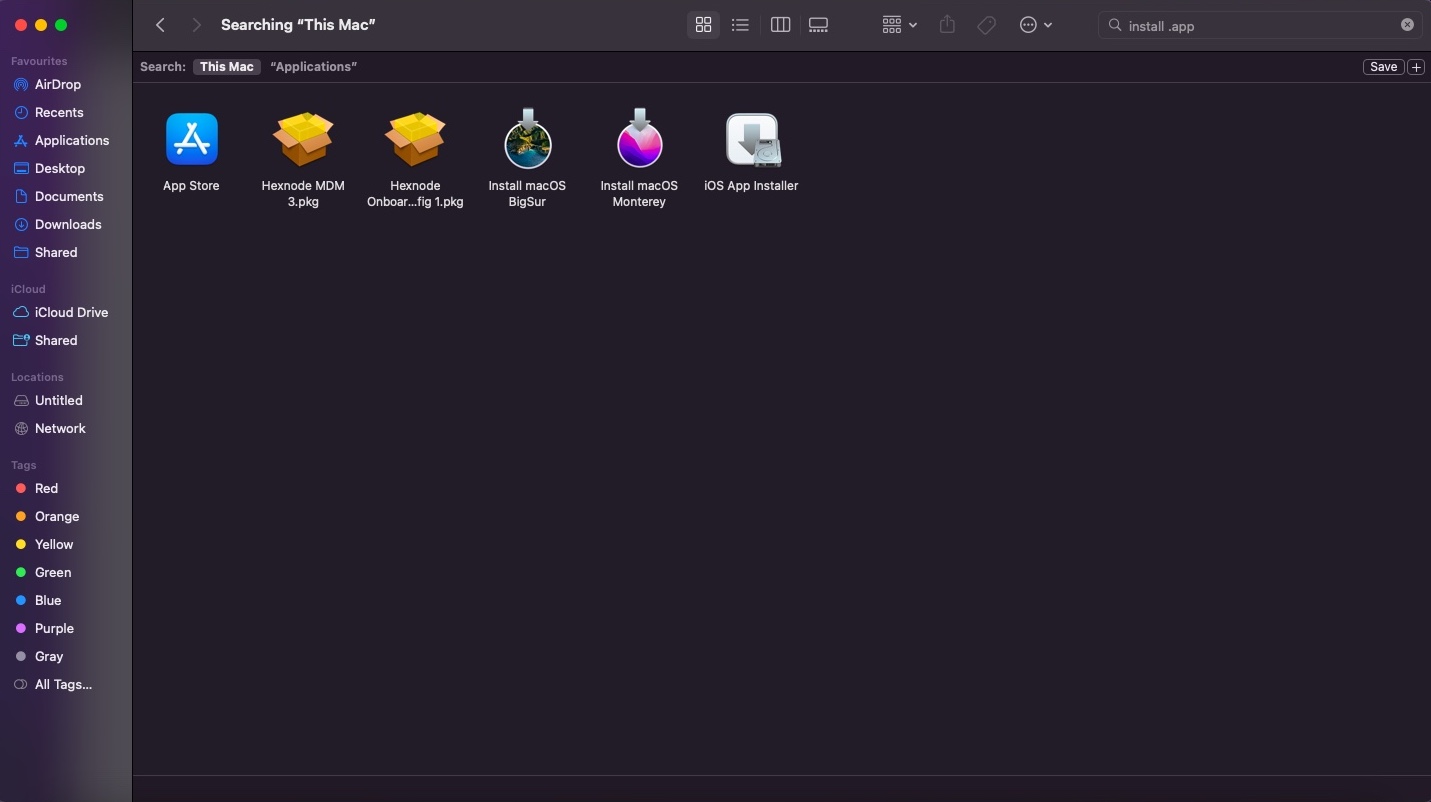1431x802 pixels.
Task: Click the search field containing install .app
Action: tap(1260, 25)
